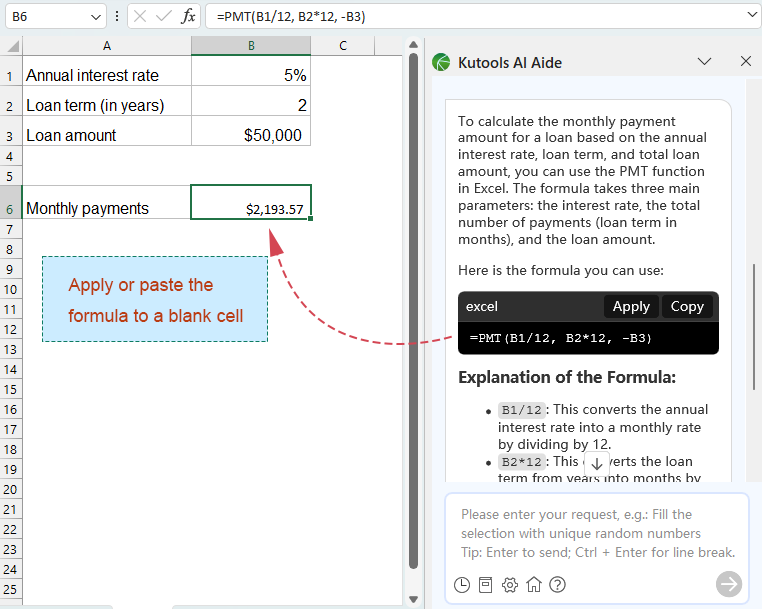Click the formula text in code block

coord(560,338)
